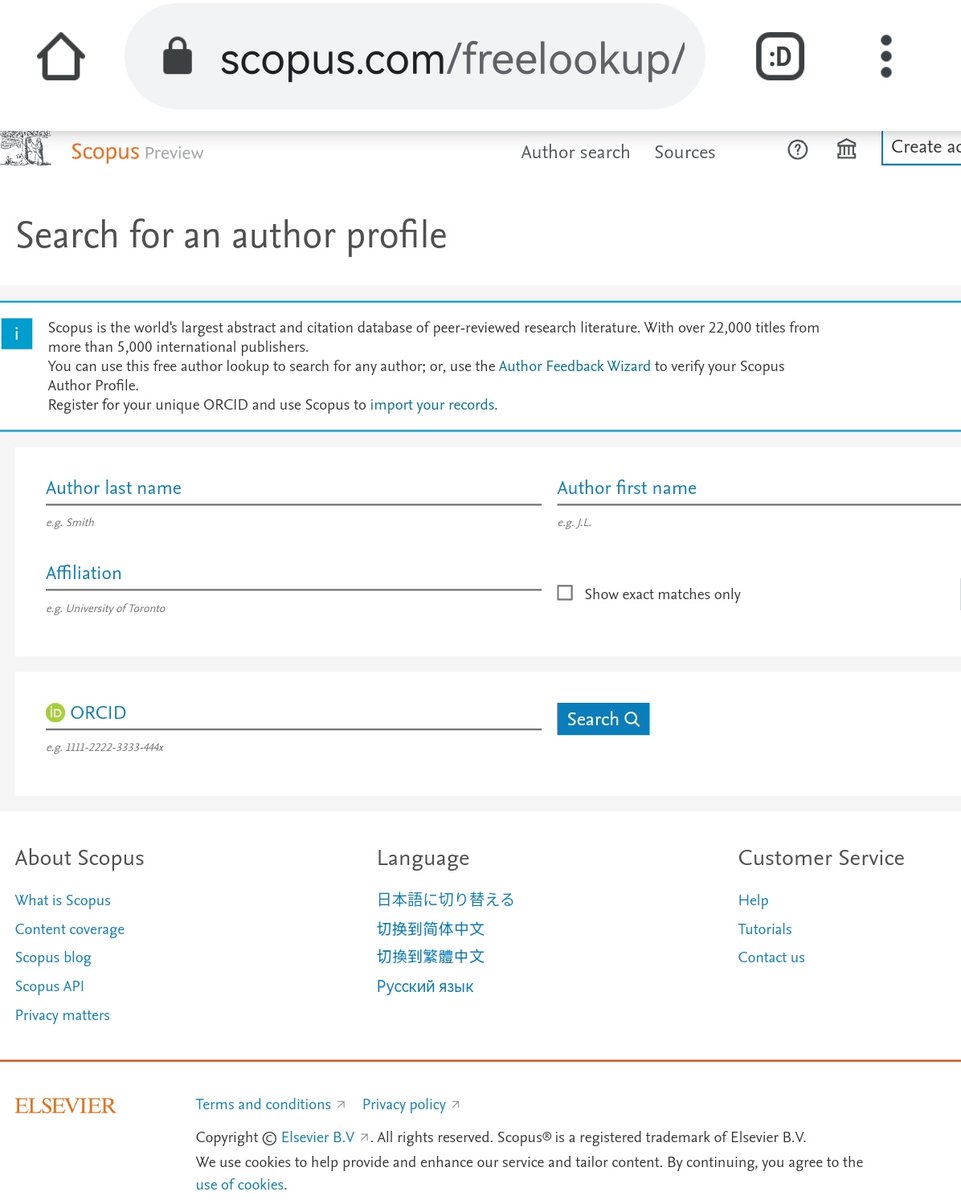This screenshot has width=961, height=1200.
Task: Switch language to Simplified Chinese 简体中文
Action: click(431, 929)
